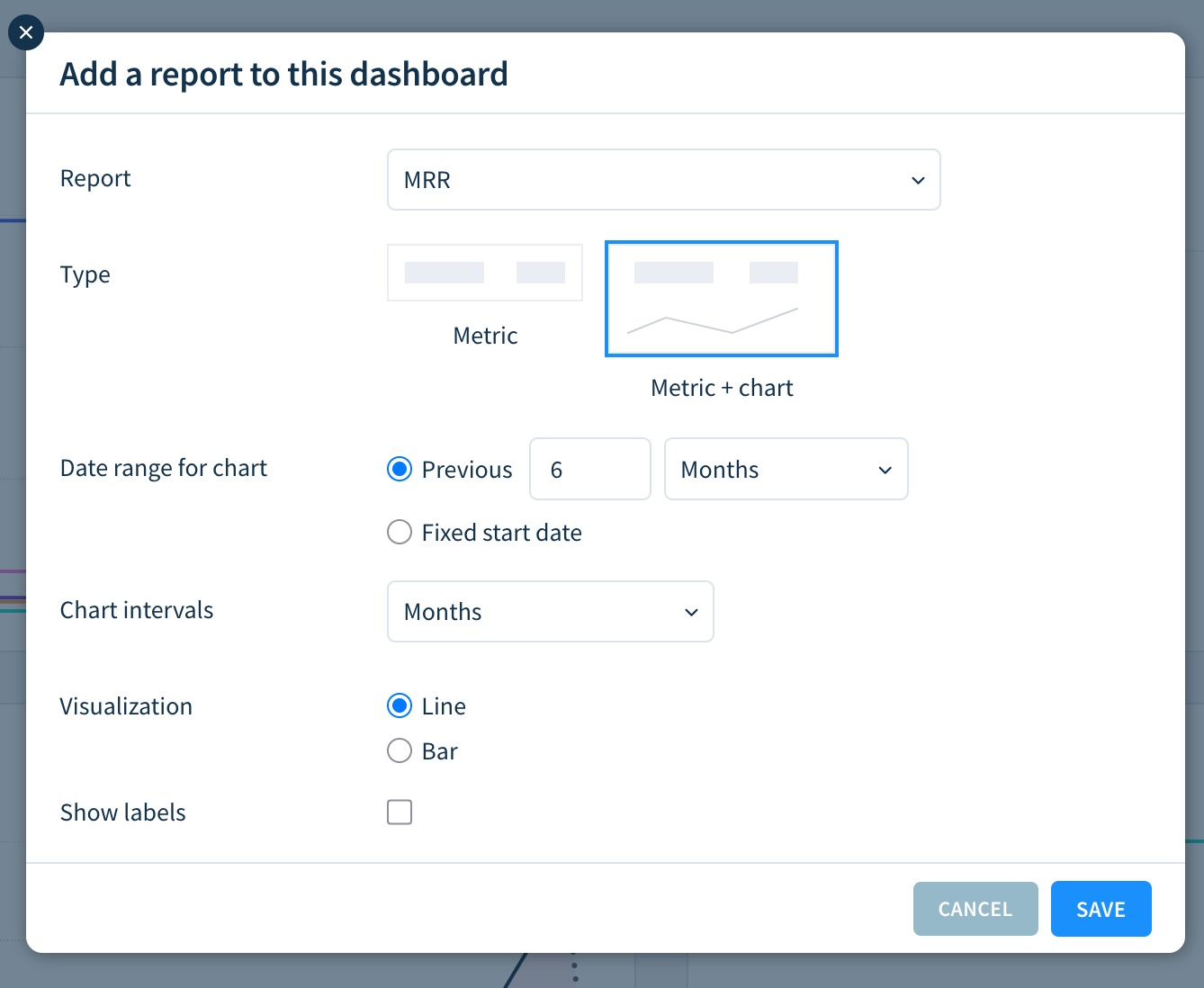The width and height of the screenshot is (1204, 988).
Task: Select the Line visualization option
Action: tap(399, 705)
